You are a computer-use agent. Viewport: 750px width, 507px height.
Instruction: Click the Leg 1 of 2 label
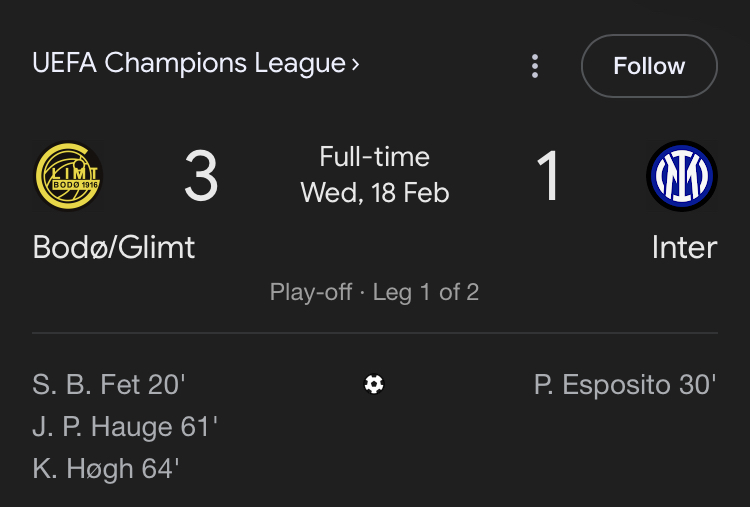[x=426, y=293]
